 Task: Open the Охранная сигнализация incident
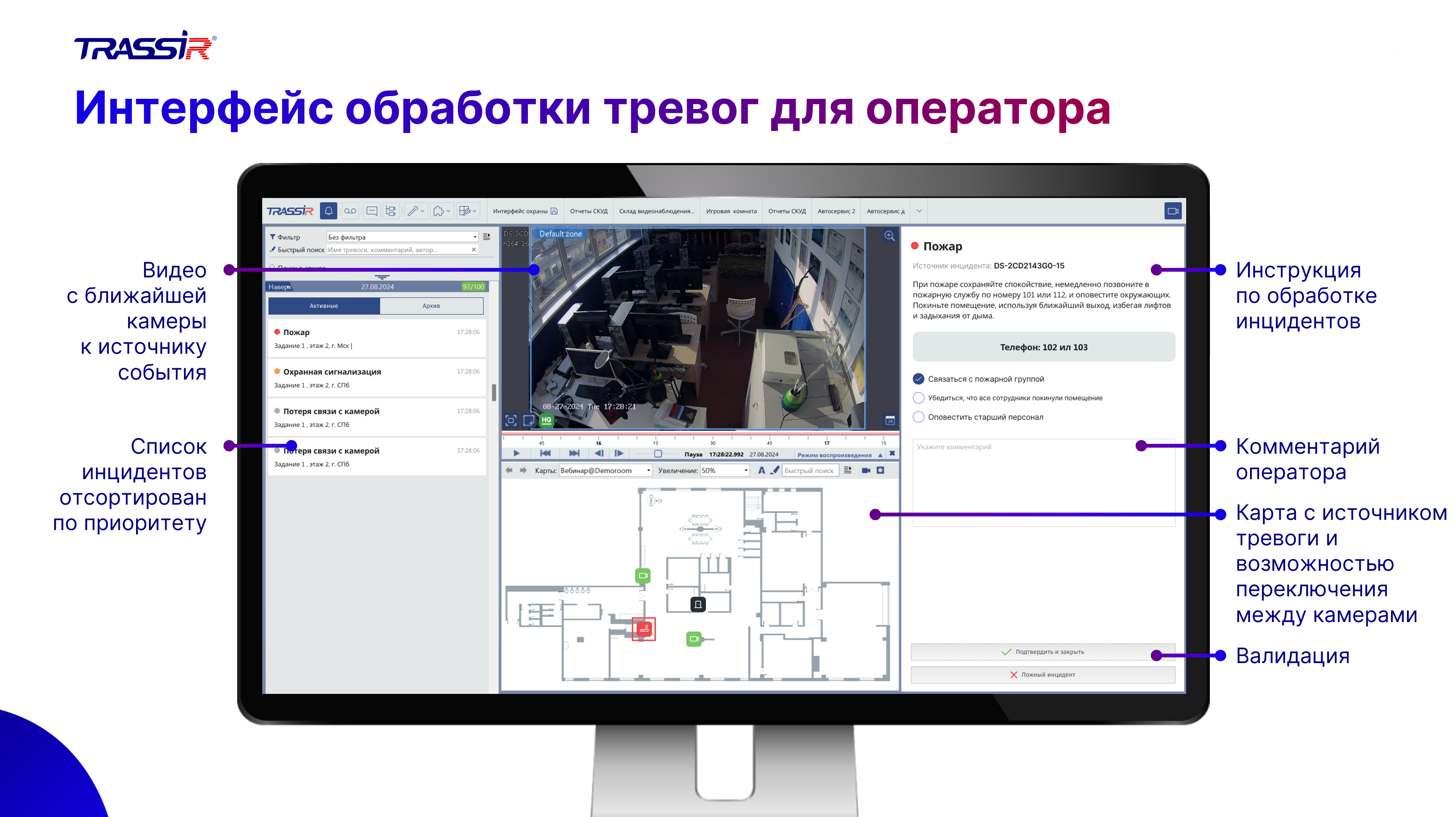pos(376,378)
